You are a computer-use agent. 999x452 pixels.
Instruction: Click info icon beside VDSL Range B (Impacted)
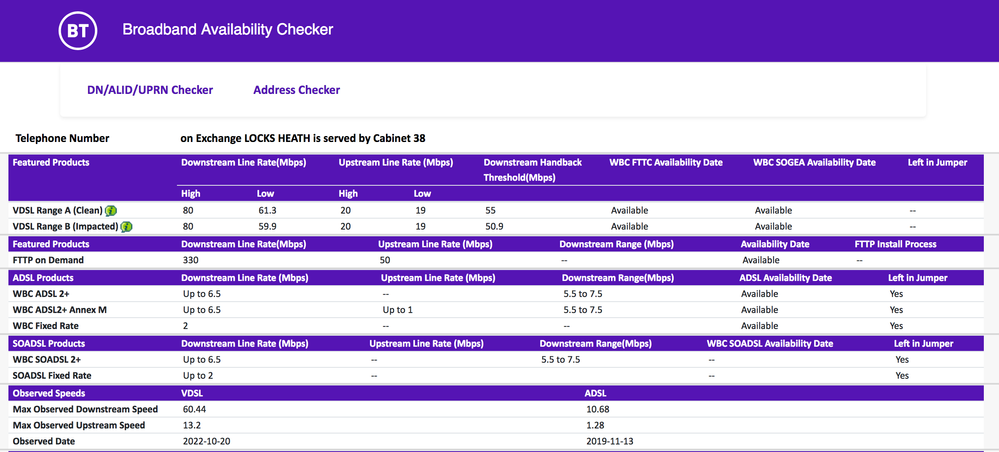point(126,226)
